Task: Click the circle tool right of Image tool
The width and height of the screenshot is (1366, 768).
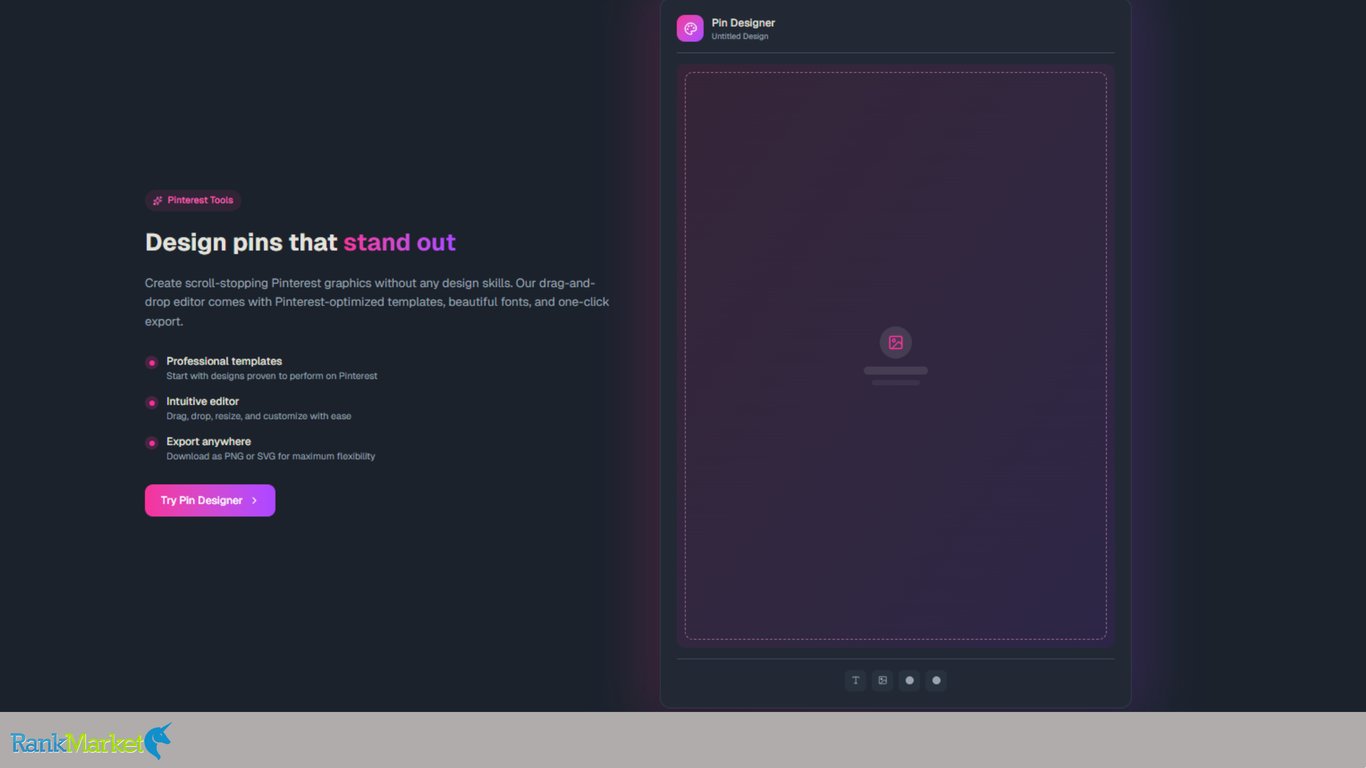Action: (909, 680)
